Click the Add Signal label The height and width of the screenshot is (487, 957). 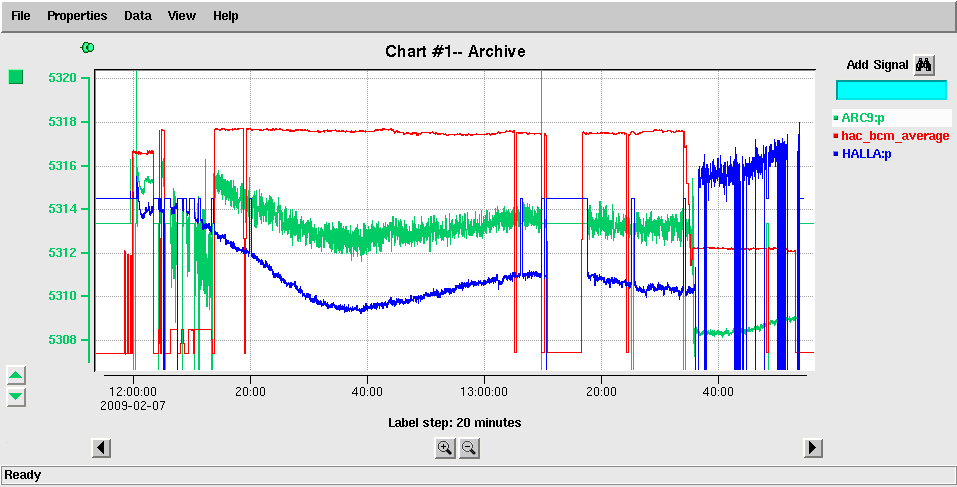(x=878, y=65)
